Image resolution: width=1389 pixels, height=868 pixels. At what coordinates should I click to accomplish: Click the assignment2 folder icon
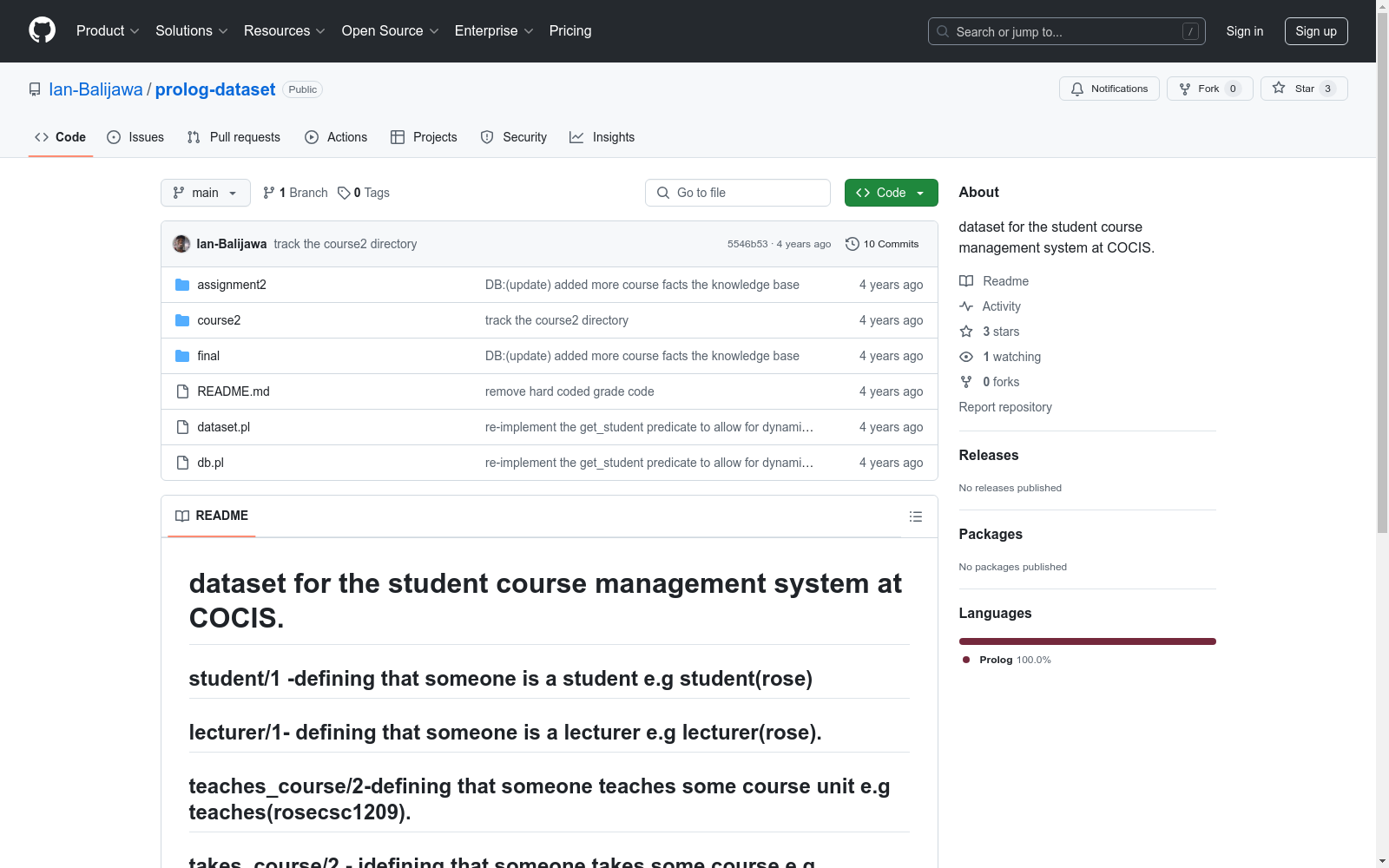click(x=182, y=285)
